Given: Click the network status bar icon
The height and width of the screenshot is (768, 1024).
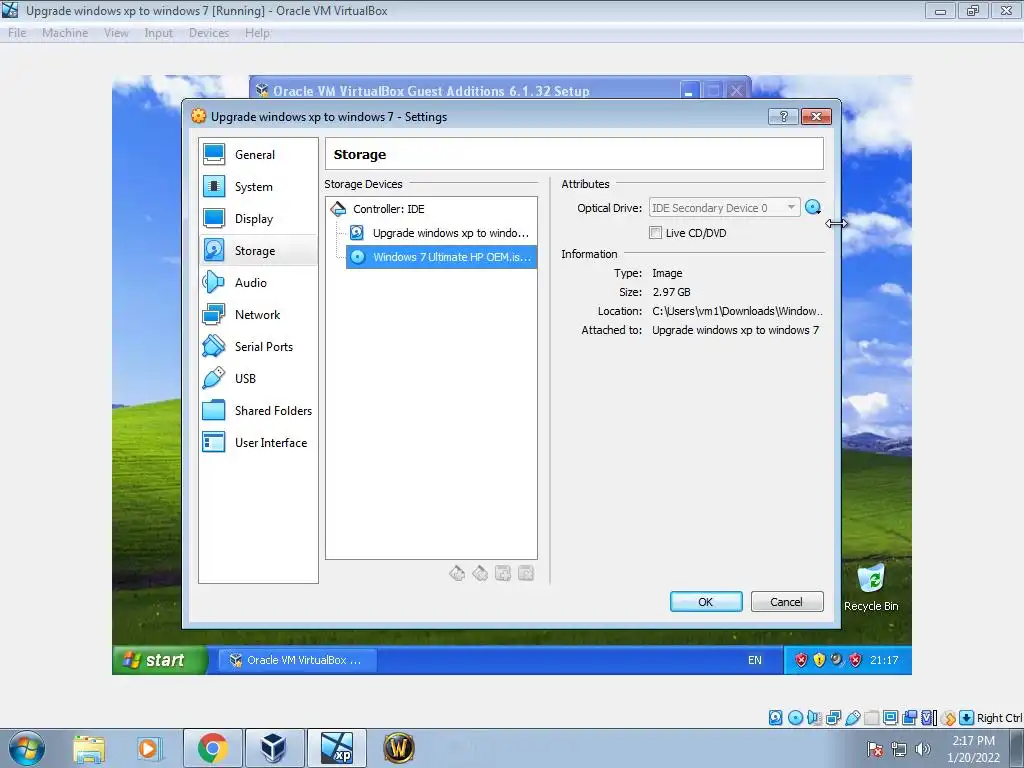Looking at the screenshot, I should tap(833, 718).
